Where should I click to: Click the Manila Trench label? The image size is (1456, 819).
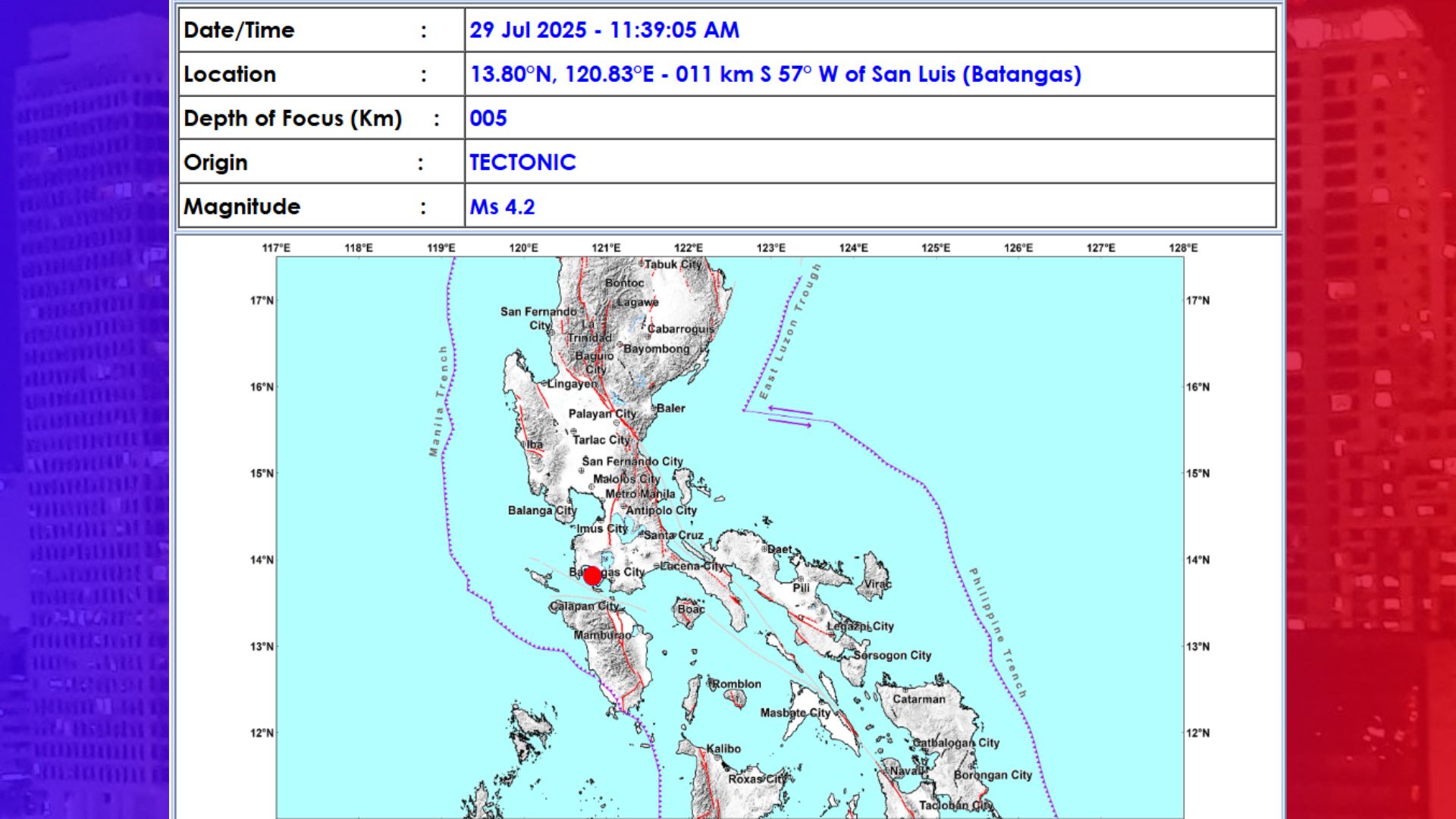438,398
